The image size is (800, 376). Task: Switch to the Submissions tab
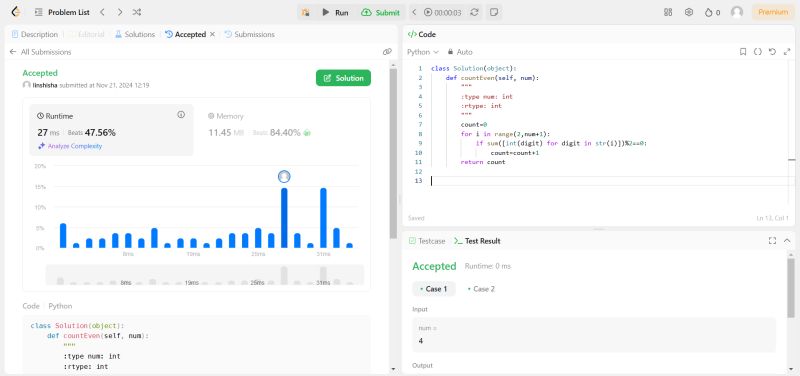[249, 34]
